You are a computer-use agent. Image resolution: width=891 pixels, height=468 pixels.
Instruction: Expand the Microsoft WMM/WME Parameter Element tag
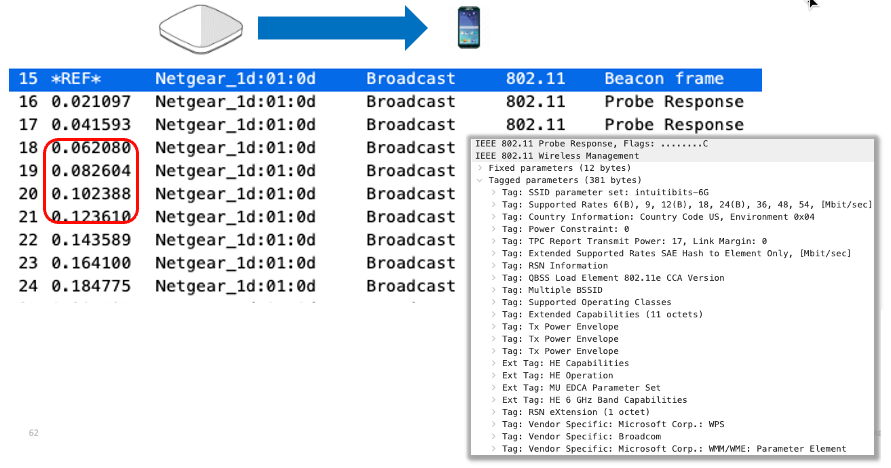[494, 449]
